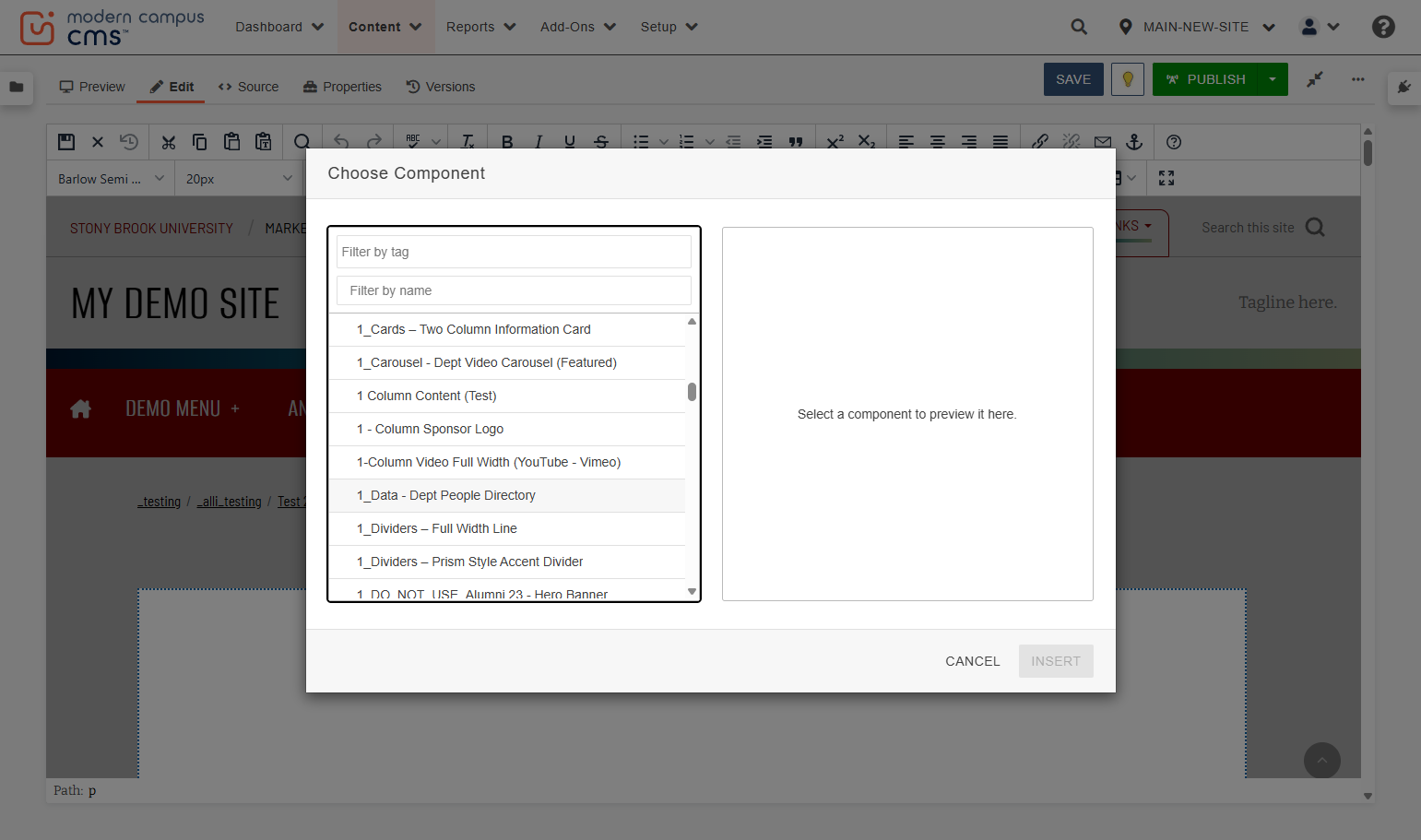Click the home icon in site menu

coord(81,408)
